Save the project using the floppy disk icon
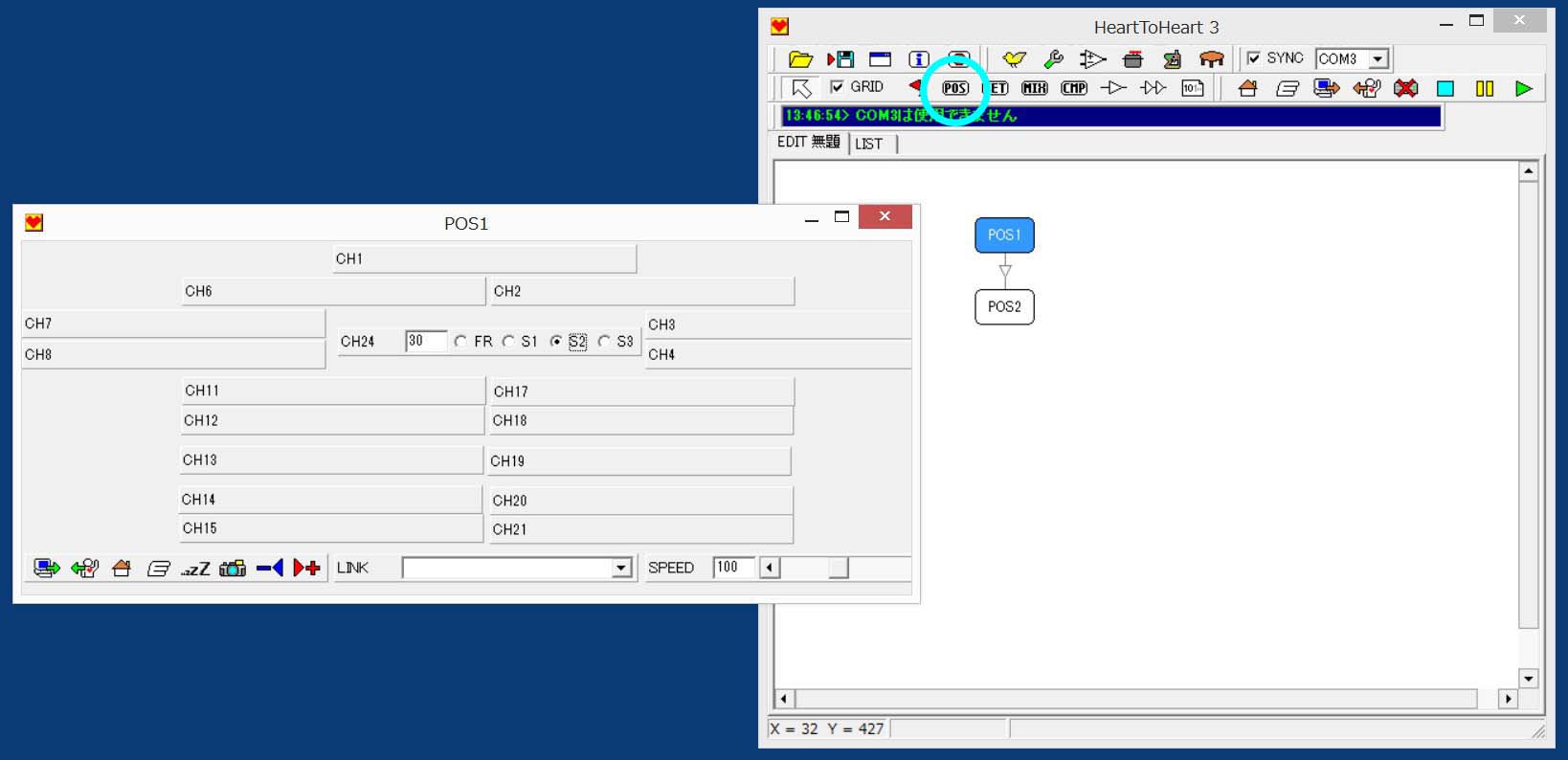Image resolution: width=1568 pixels, height=760 pixels. [840, 59]
